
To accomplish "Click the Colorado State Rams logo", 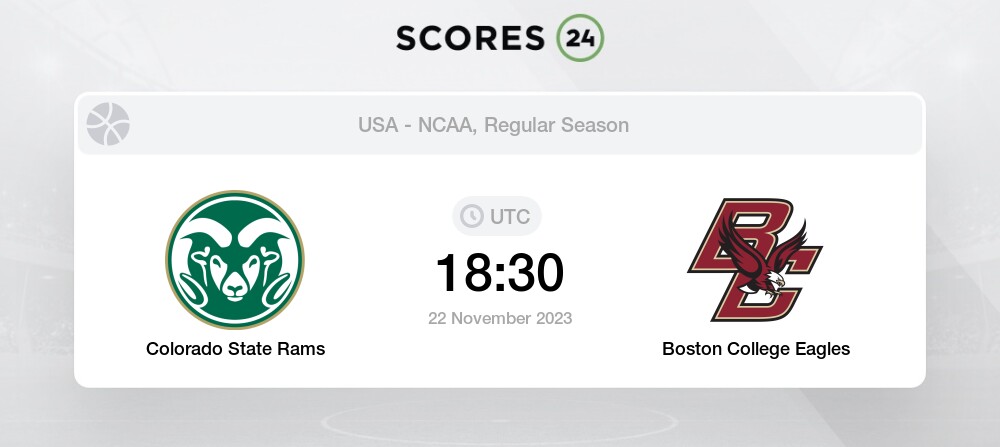I will pos(235,260).
